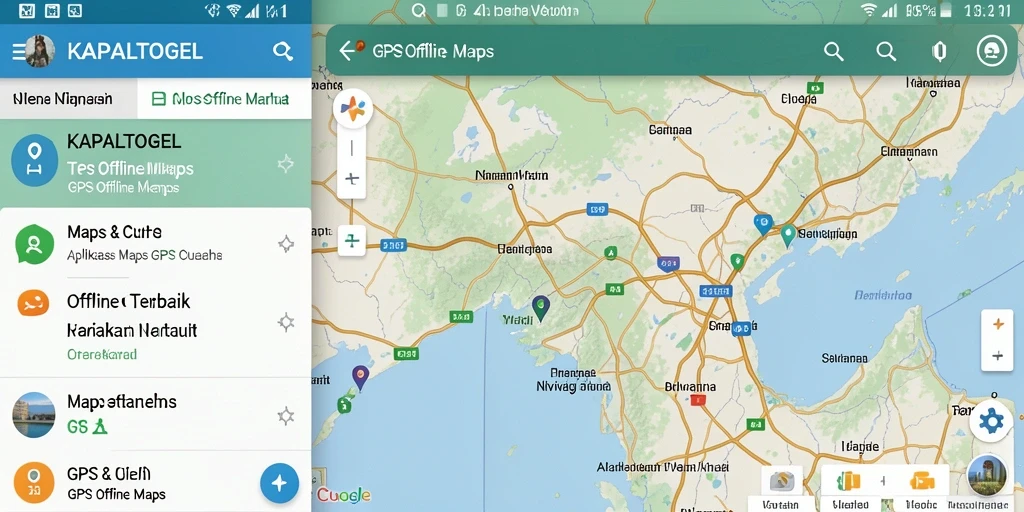Open the hamburger menu beside KAPALTOGEL
This screenshot has height=512, width=1024.
(x=18, y=51)
